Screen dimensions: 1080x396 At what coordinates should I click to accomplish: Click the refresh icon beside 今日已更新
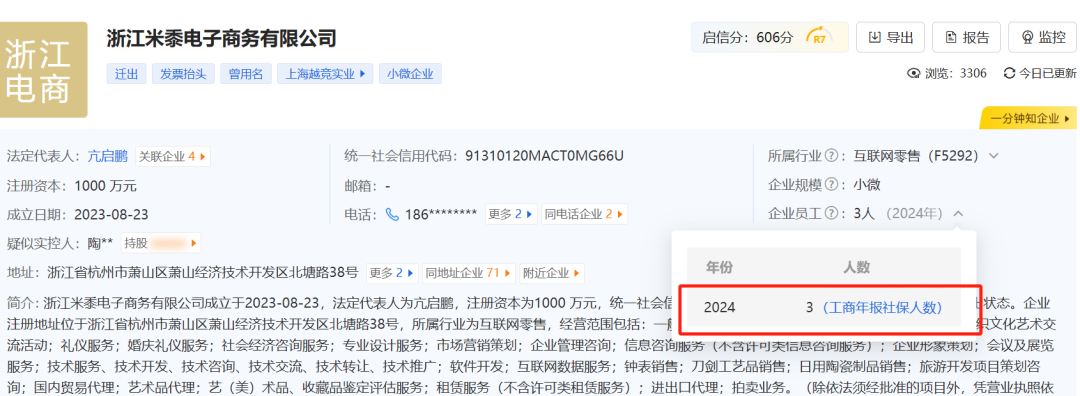(x=1009, y=74)
